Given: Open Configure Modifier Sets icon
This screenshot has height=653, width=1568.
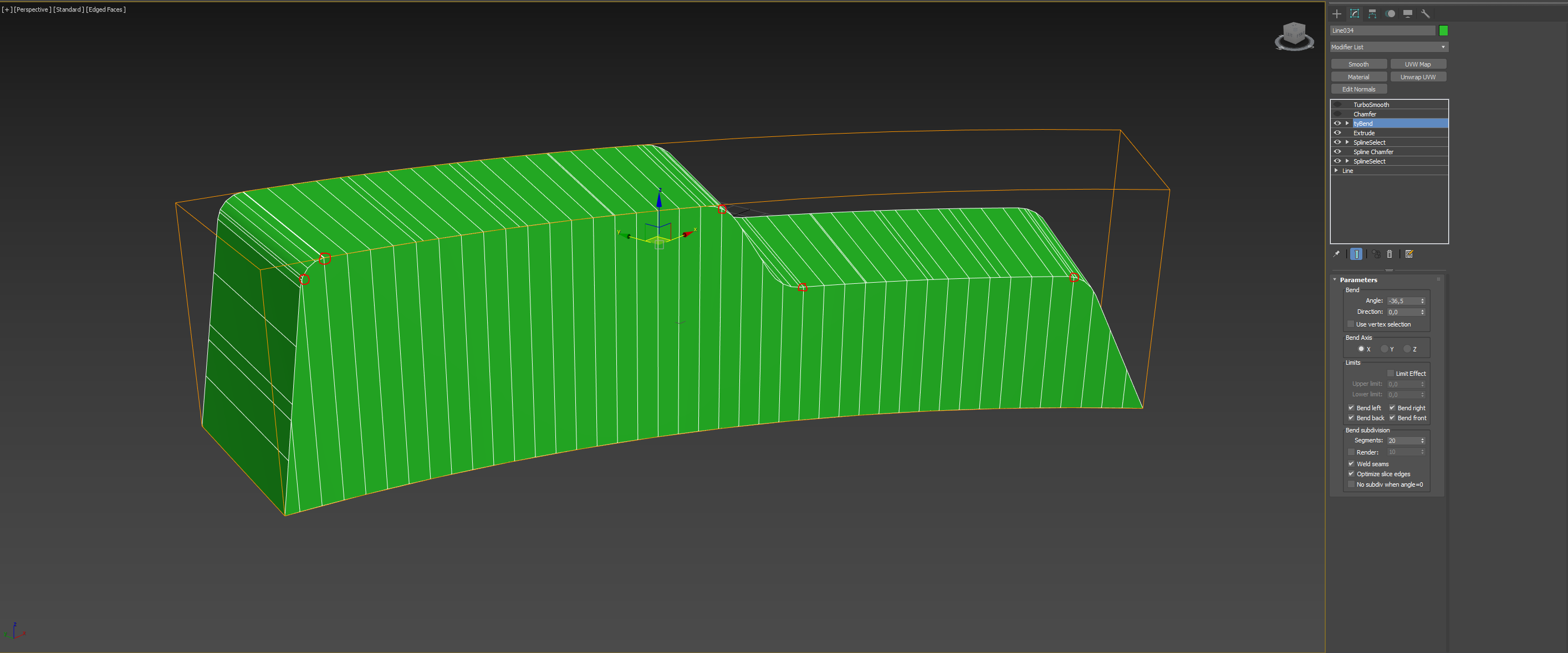Looking at the screenshot, I should tap(1409, 254).
